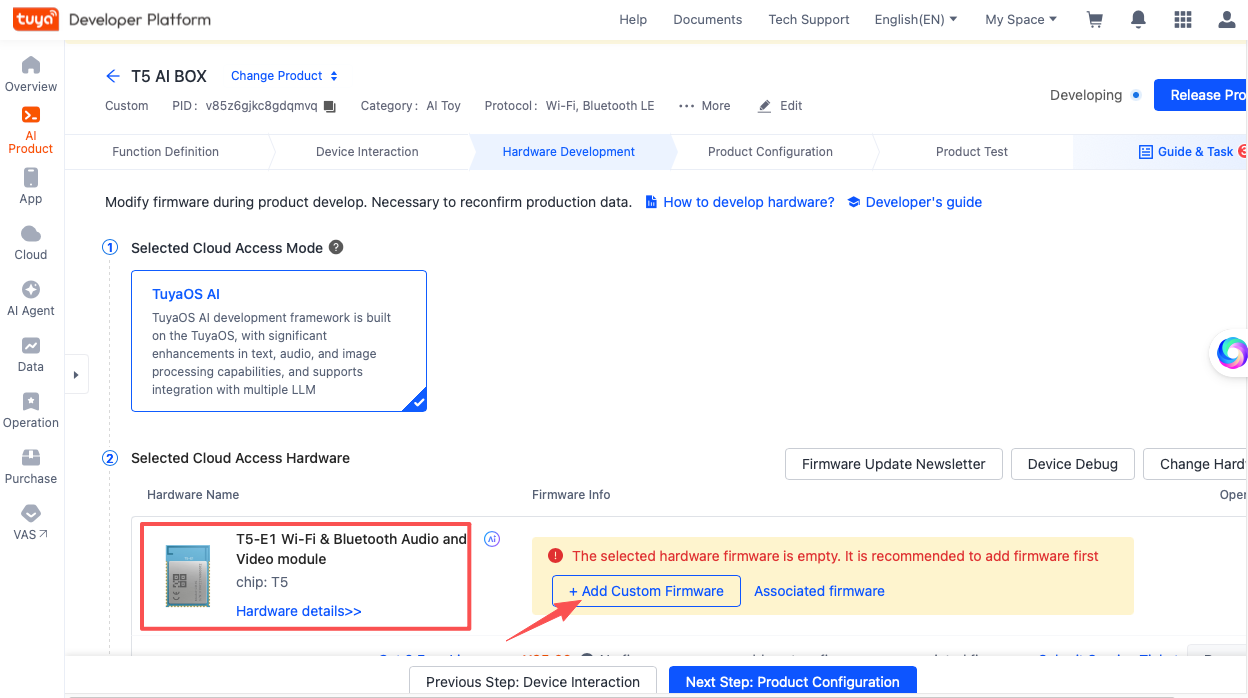Expand the English(EN) language dropdown
Image resolution: width=1248 pixels, height=698 pixels.
click(x=915, y=20)
